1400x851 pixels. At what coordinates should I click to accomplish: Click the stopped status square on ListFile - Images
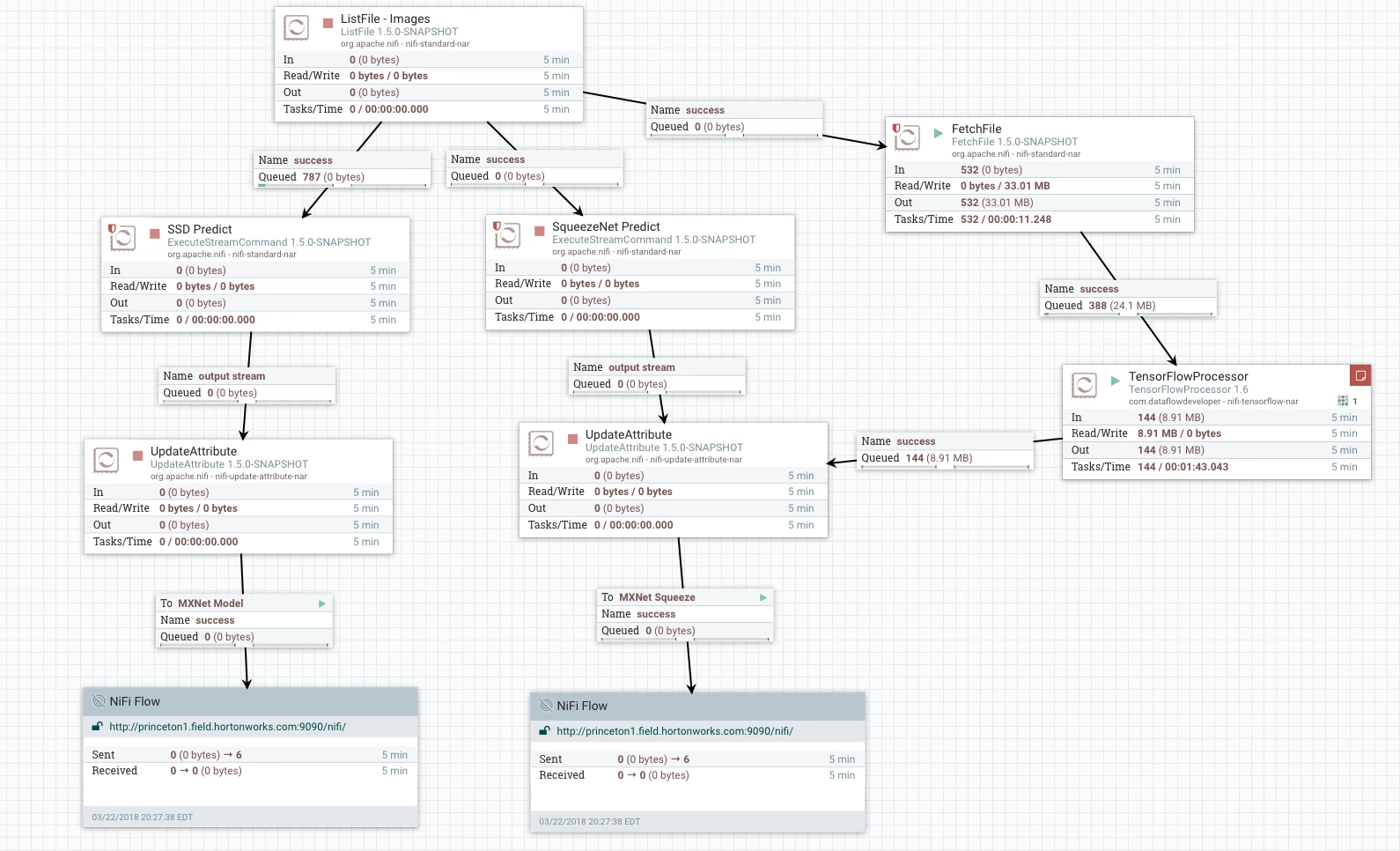328,23
